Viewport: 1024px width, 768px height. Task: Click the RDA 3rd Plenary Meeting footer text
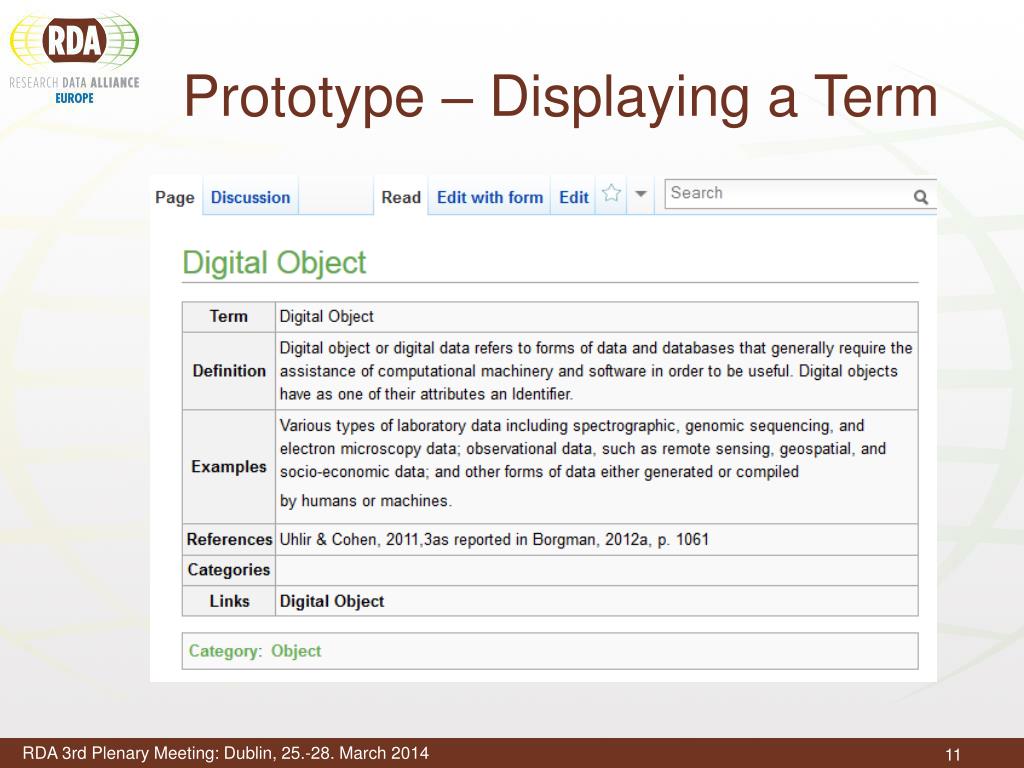point(226,753)
